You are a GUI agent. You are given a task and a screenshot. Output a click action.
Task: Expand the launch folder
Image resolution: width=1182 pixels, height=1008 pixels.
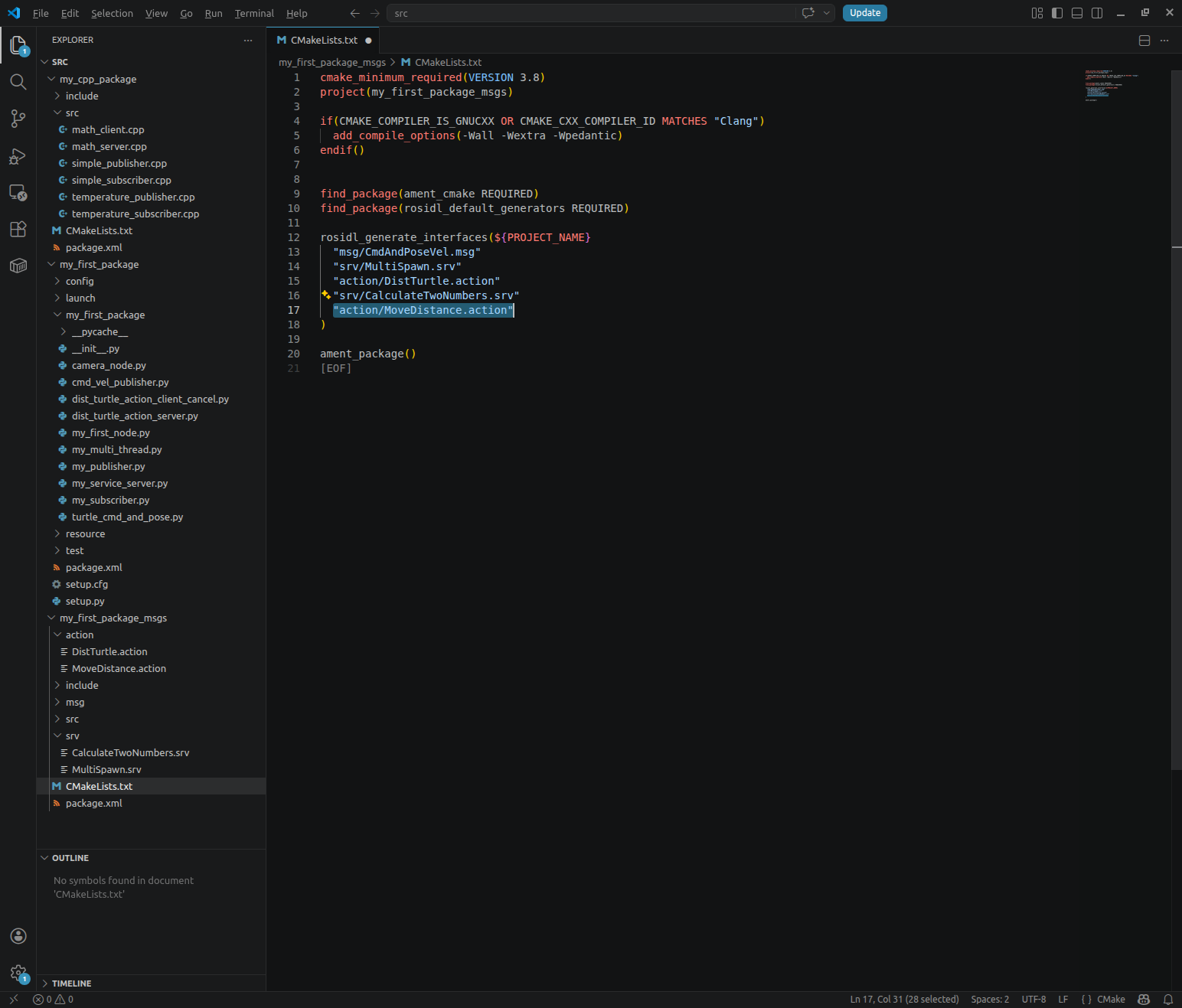[57, 298]
